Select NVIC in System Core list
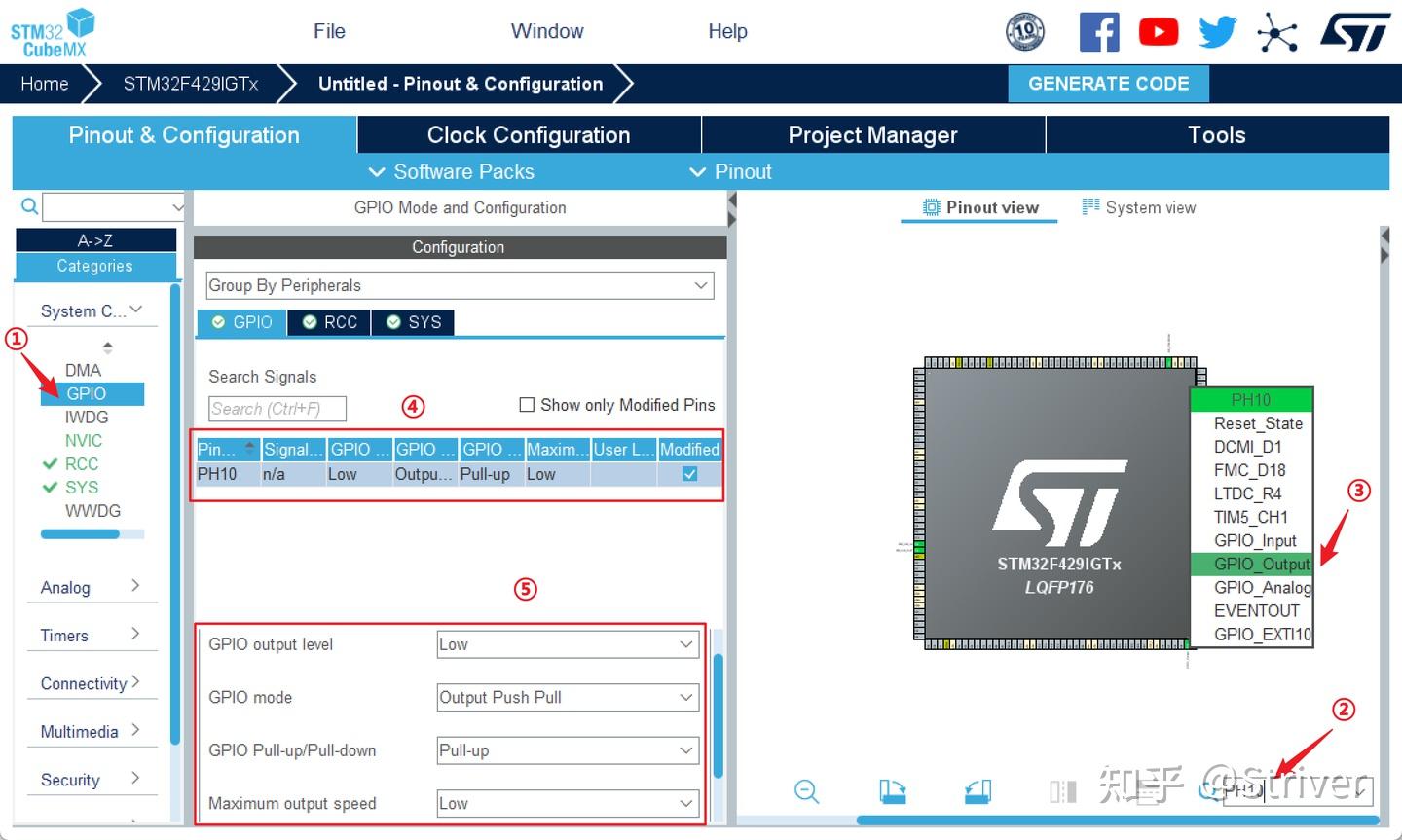The image size is (1402, 840). pos(83,440)
